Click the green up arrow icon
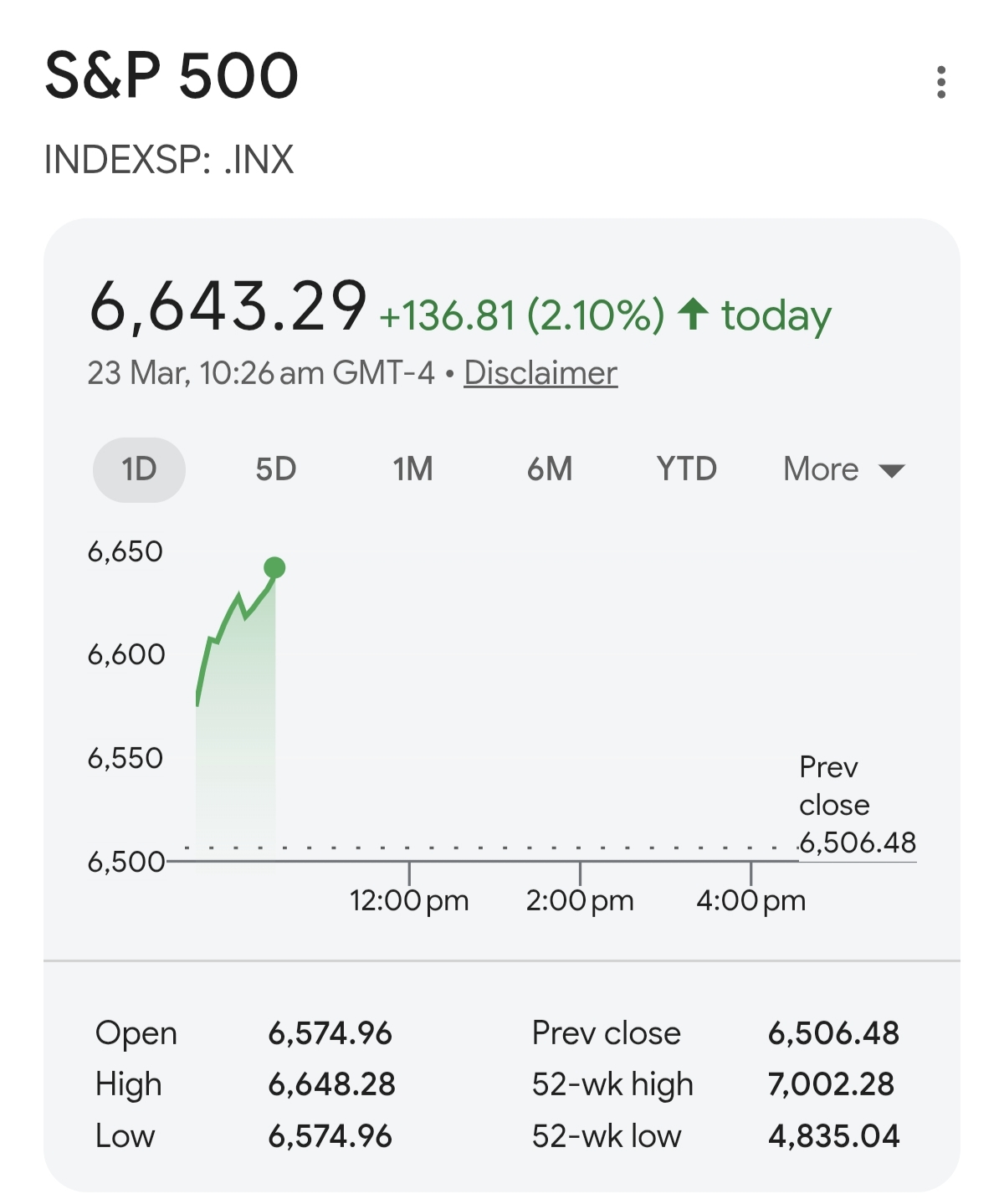The image size is (1004, 1204). click(x=693, y=315)
